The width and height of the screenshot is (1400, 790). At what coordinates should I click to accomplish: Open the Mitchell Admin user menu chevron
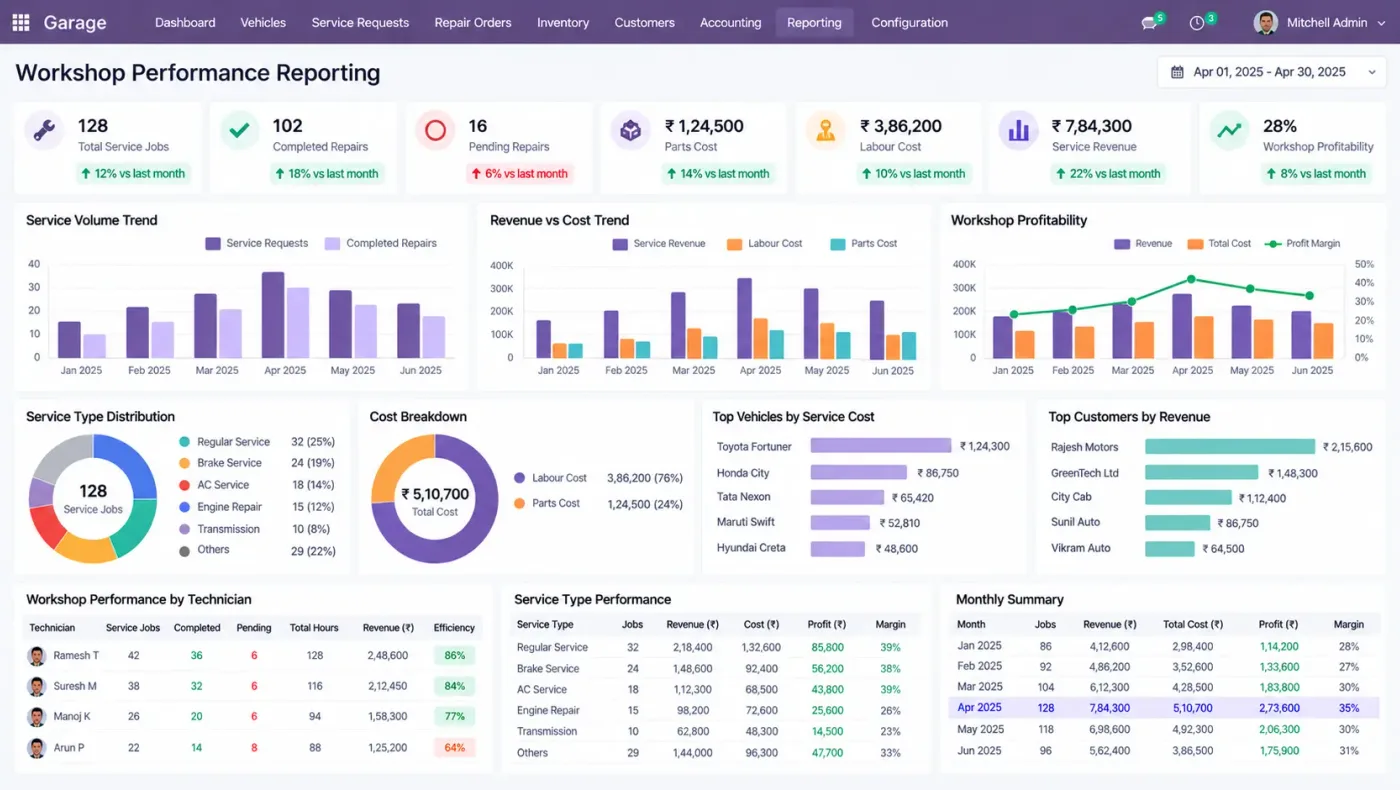pyautogui.click(x=1380, y=23)
